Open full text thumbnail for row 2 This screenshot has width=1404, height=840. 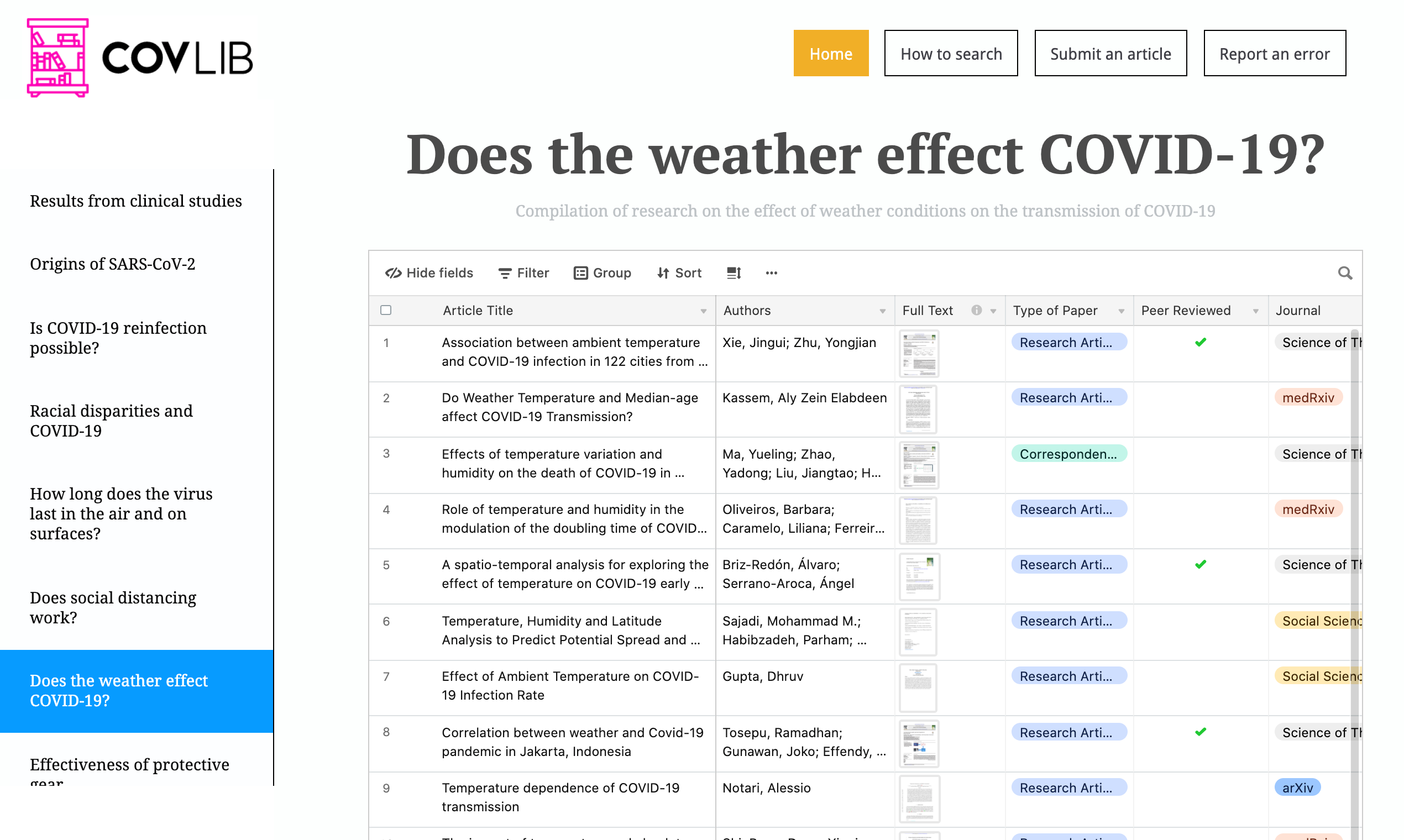tap(918, 410)
